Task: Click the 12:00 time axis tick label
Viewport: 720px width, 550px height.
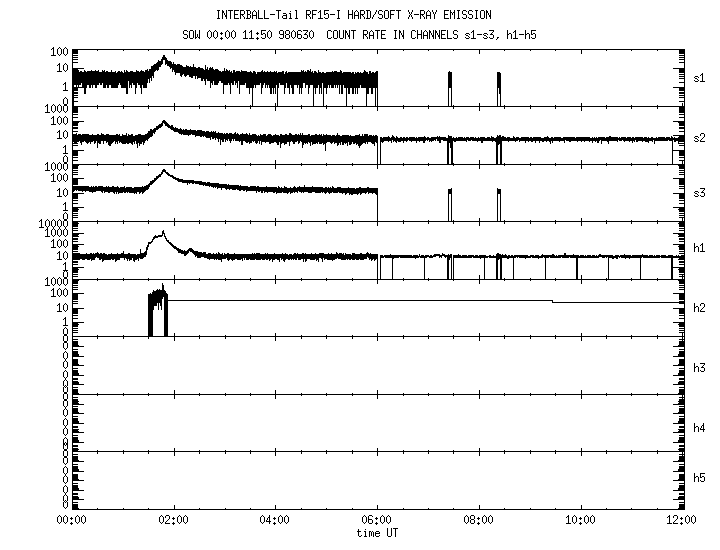Action: [x=681, y=521]
